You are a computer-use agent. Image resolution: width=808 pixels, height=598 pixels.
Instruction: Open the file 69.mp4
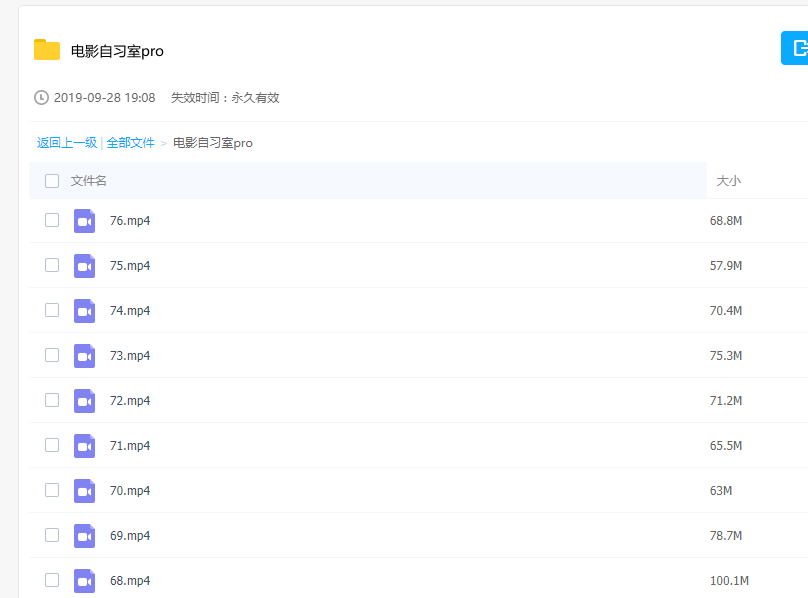coord(130,536)
